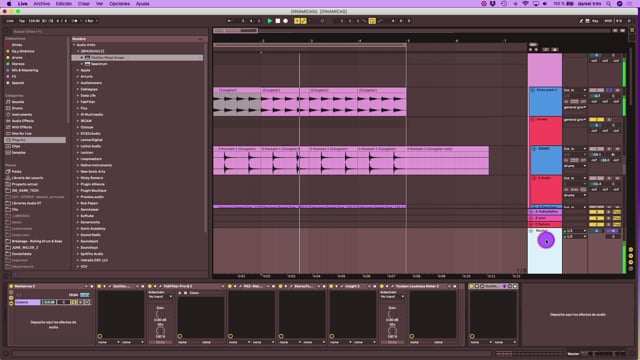Start playback with the green Play button
Screen dimensions: 640x360
pyautogui.click(x=269, y=21)
